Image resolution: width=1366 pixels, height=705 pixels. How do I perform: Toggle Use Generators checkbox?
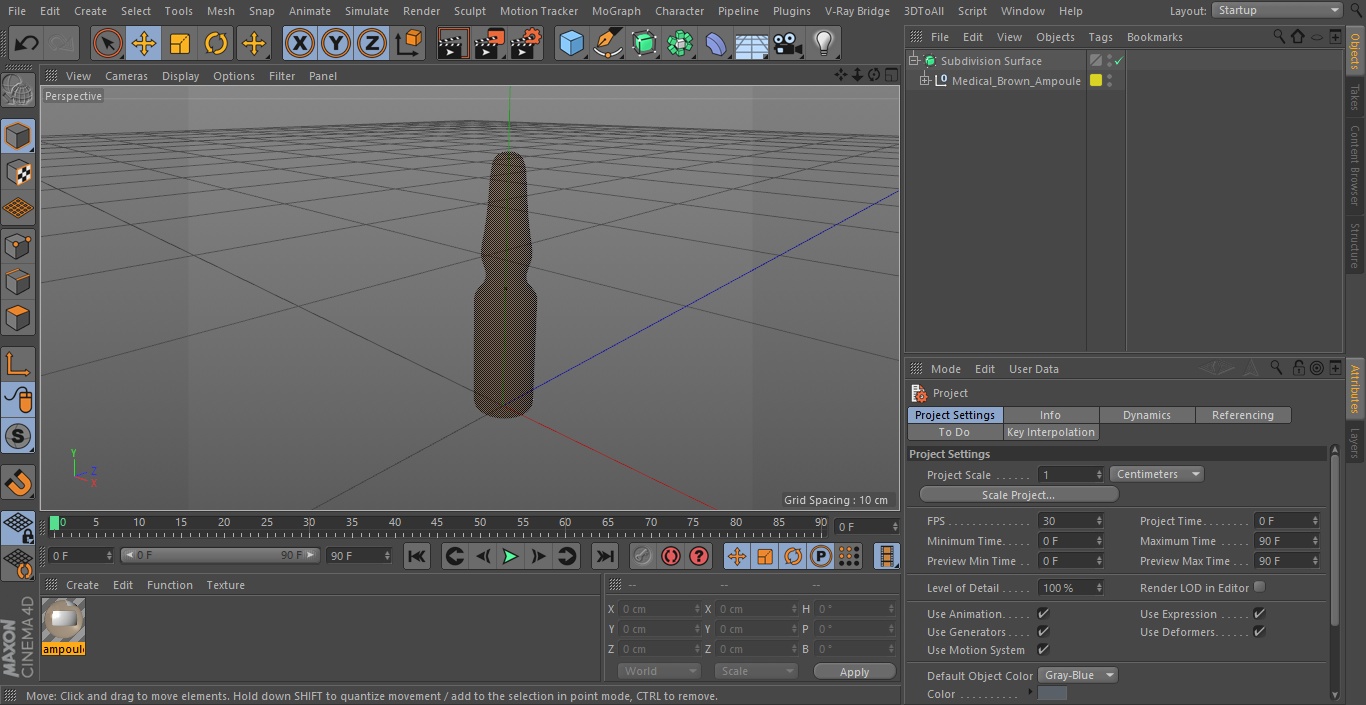(x=1043, y=631)
